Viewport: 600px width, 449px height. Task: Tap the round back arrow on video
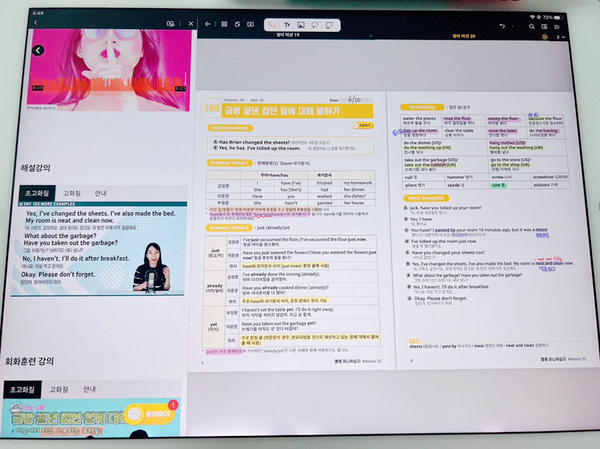click(38, 50)
